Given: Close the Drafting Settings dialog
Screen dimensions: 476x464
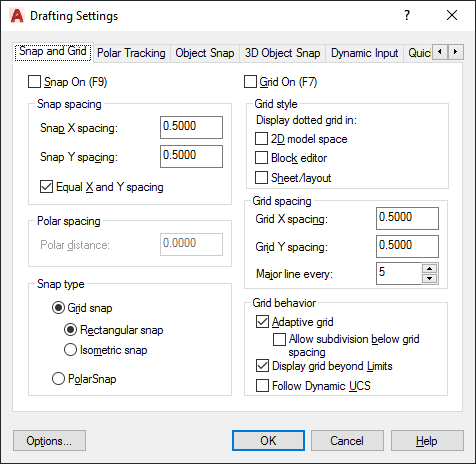Looking at the screenshot, I should click(x=452, y=15).
